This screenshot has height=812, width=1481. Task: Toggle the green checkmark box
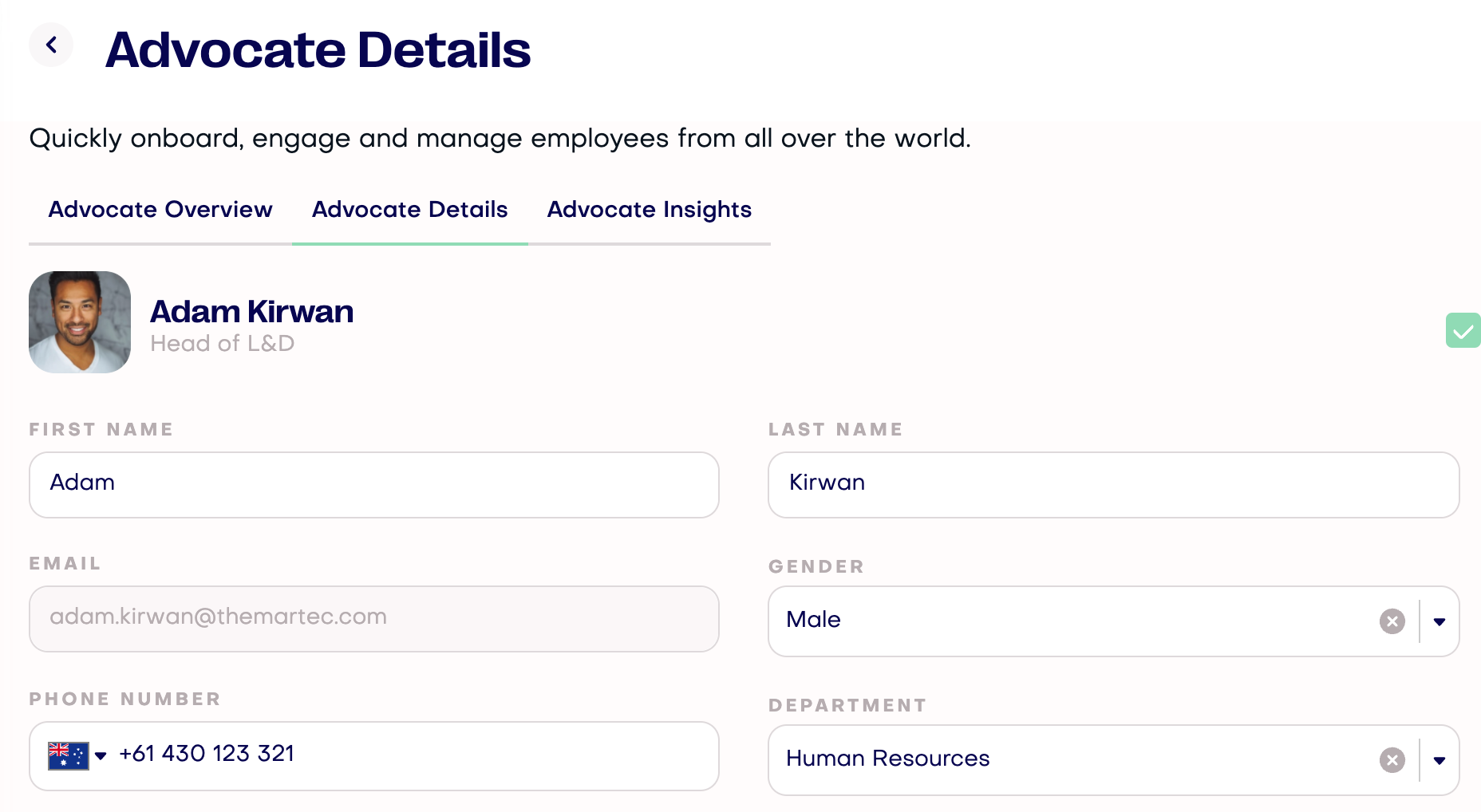click(1463, 330)
